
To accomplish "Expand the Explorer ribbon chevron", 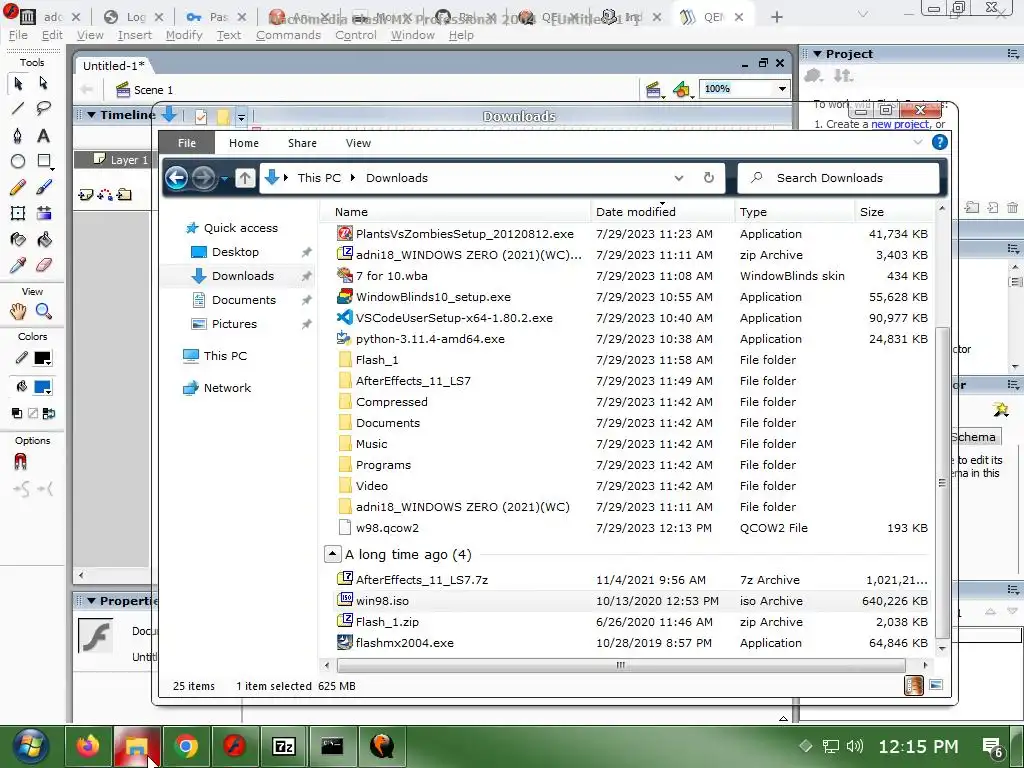I will 918,142.
